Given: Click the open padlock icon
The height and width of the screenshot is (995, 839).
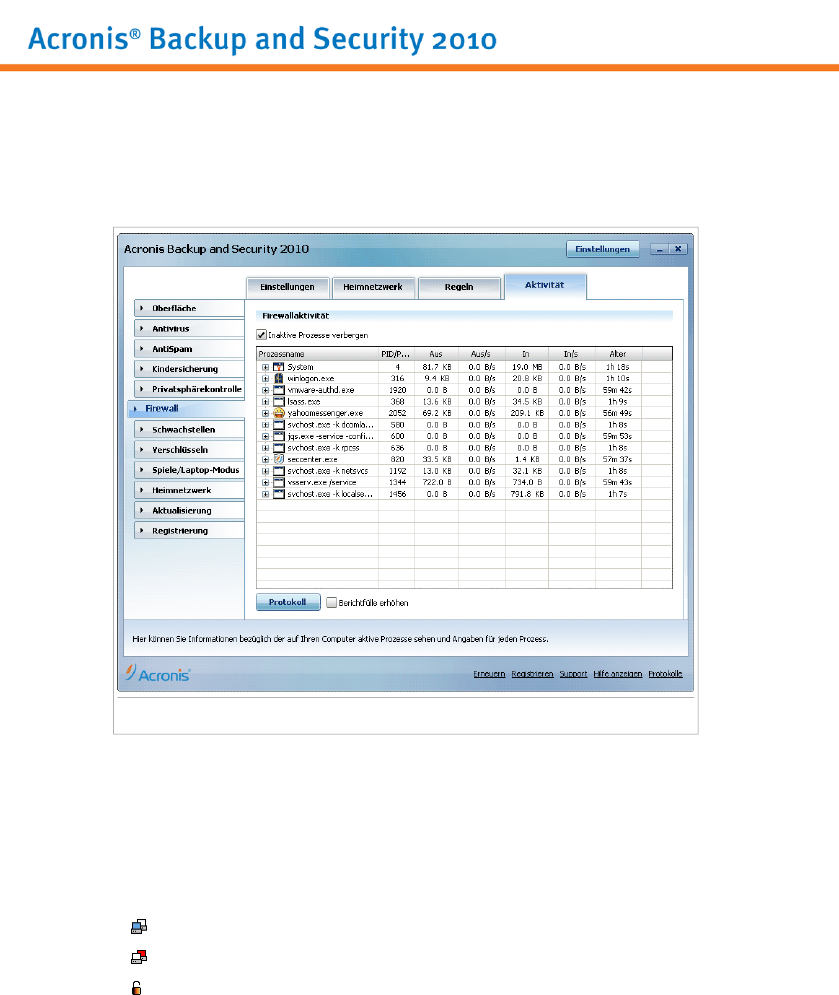Looking at the screenshot, I should [136, 987].
